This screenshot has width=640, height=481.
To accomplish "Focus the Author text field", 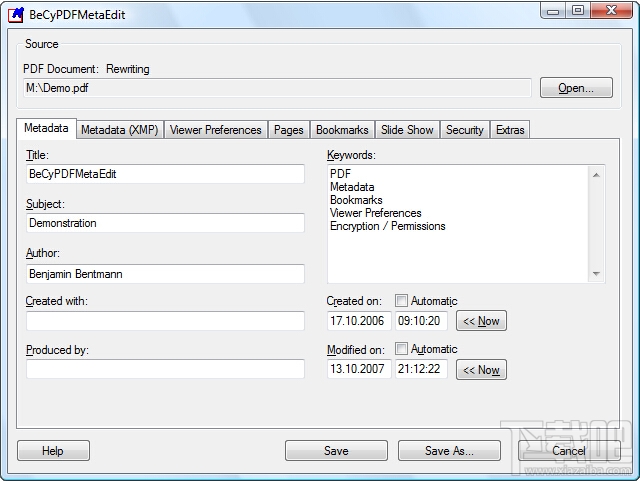I will [x=165, y=274].
